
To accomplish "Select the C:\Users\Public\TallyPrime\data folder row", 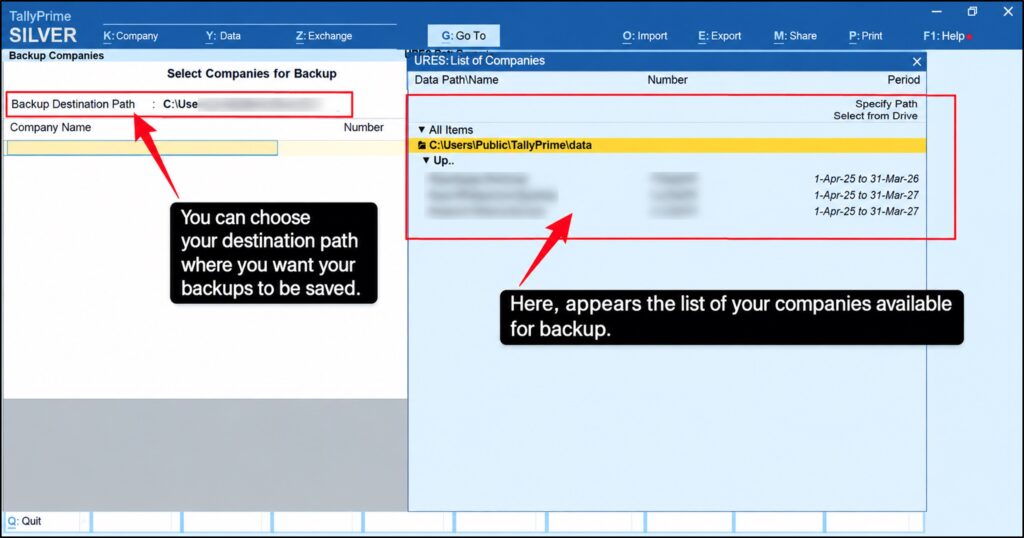I will [667, 145].
